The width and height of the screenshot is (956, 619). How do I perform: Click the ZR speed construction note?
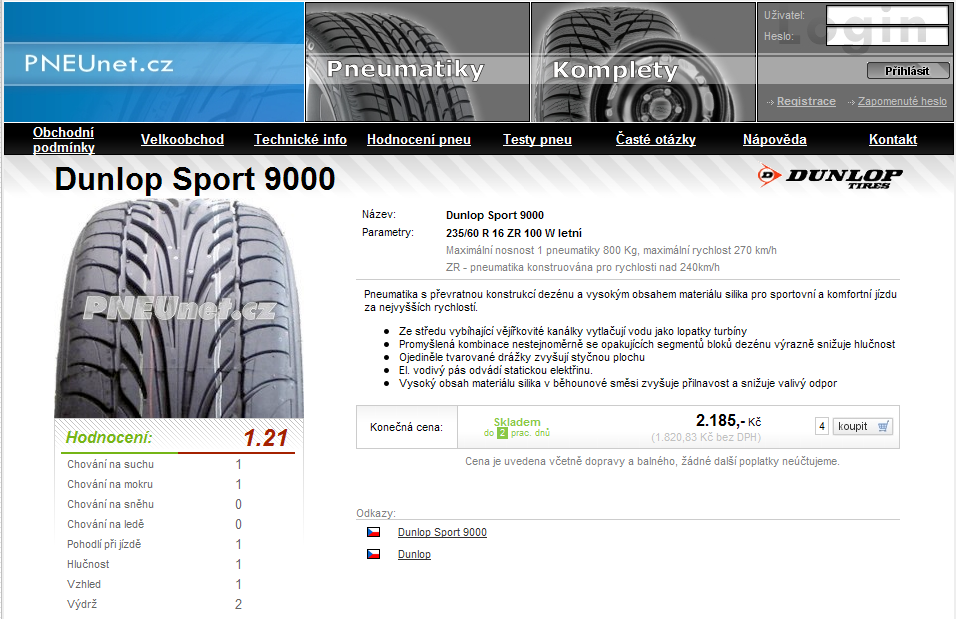click(582, 267)
